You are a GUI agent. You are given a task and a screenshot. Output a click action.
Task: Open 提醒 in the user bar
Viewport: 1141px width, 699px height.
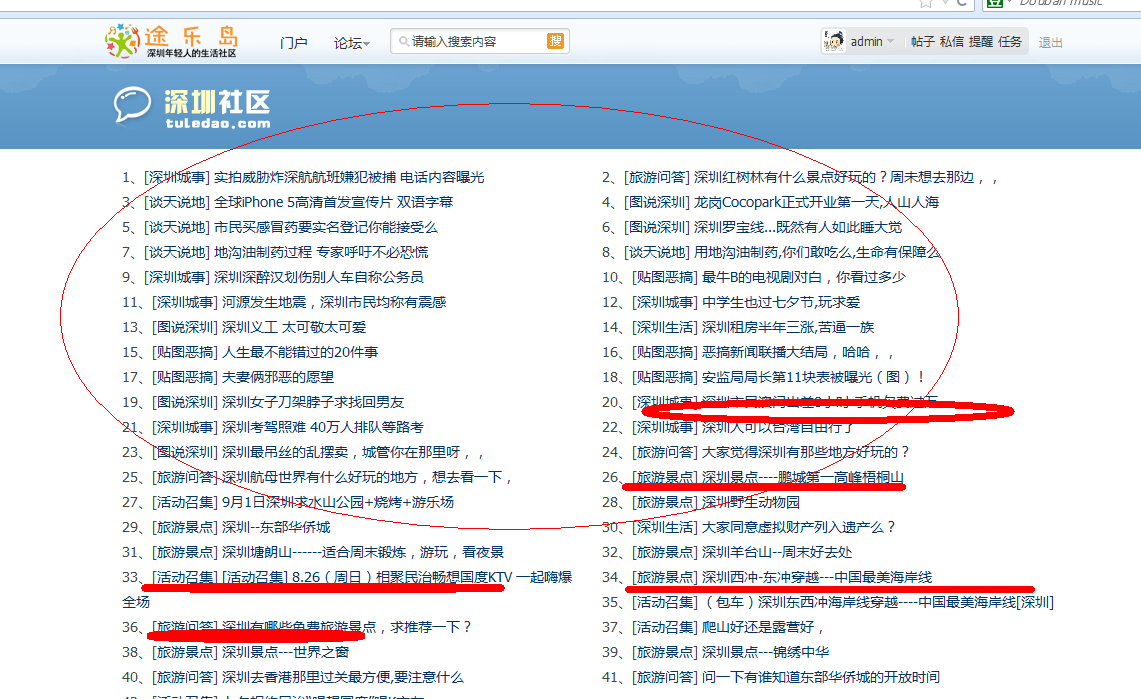[x=980, y=41]
